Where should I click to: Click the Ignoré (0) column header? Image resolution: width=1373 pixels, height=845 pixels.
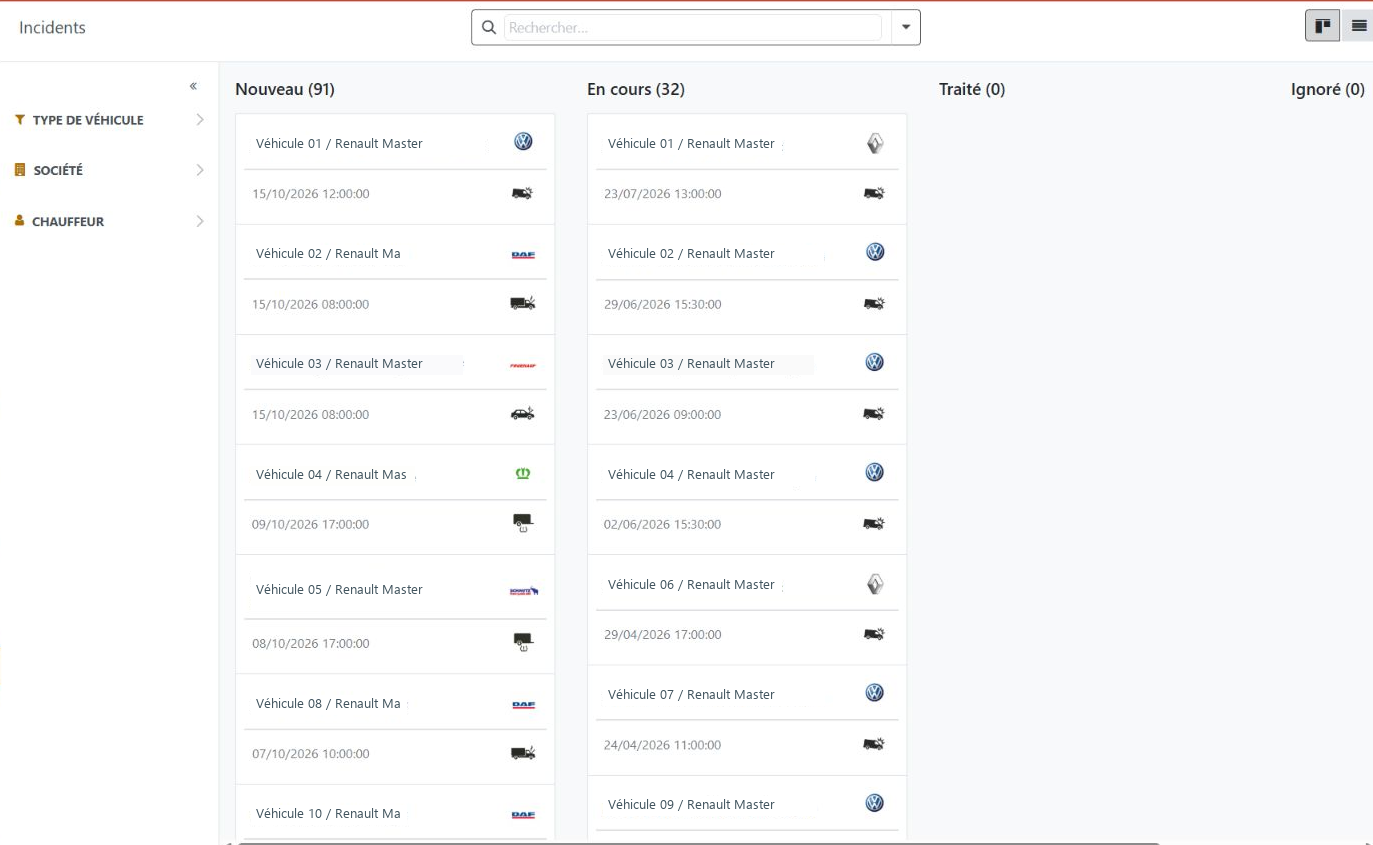tap(1328, 90)
